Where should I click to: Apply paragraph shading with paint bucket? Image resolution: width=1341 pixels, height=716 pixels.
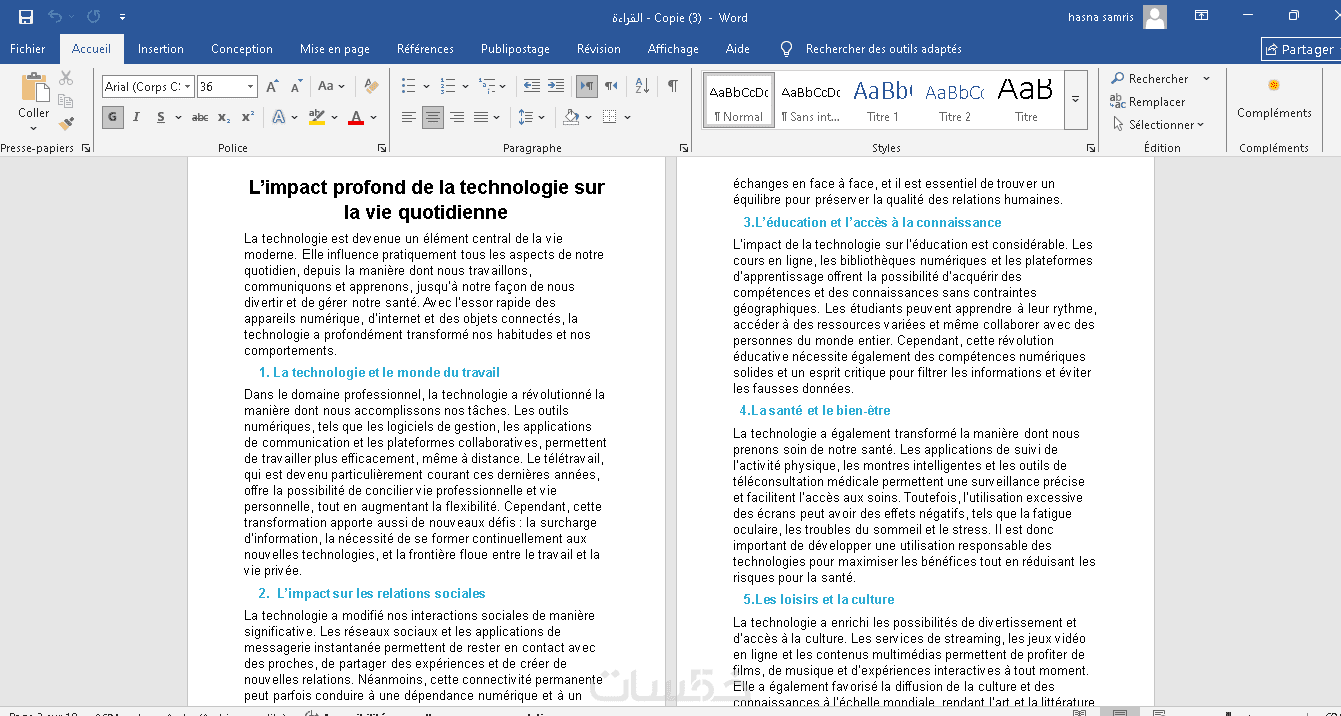[x=570, y=117]
